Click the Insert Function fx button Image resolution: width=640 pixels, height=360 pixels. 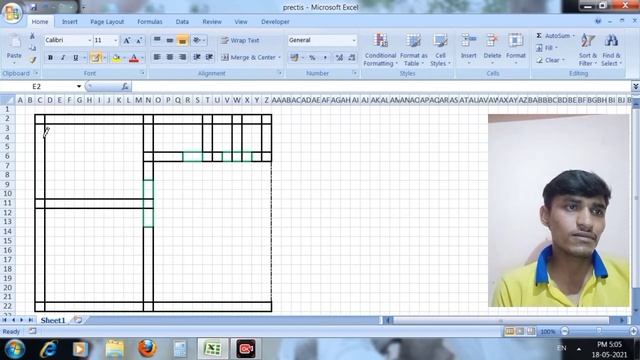[x=125, y=86]
